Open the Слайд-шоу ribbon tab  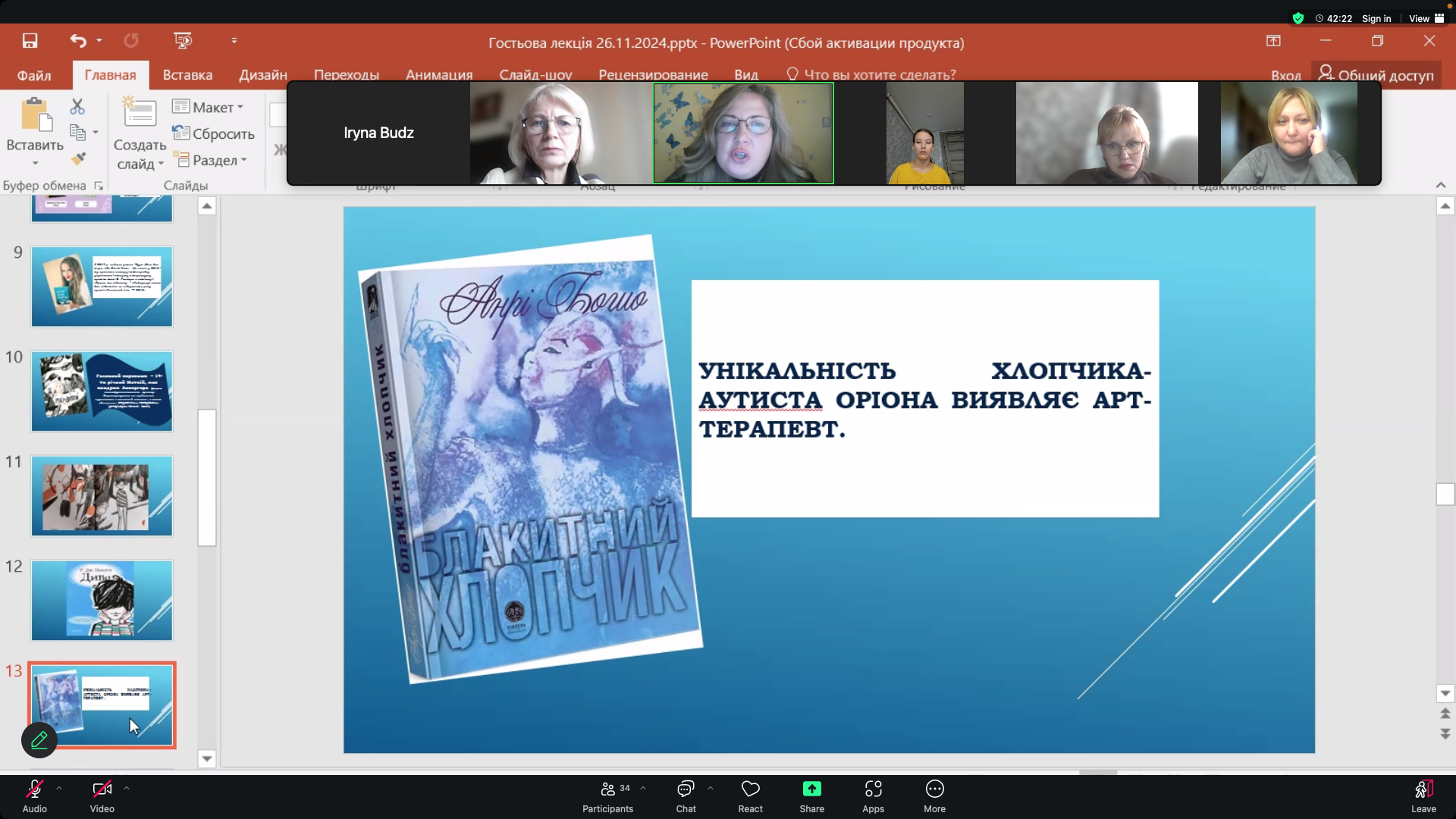536,75
